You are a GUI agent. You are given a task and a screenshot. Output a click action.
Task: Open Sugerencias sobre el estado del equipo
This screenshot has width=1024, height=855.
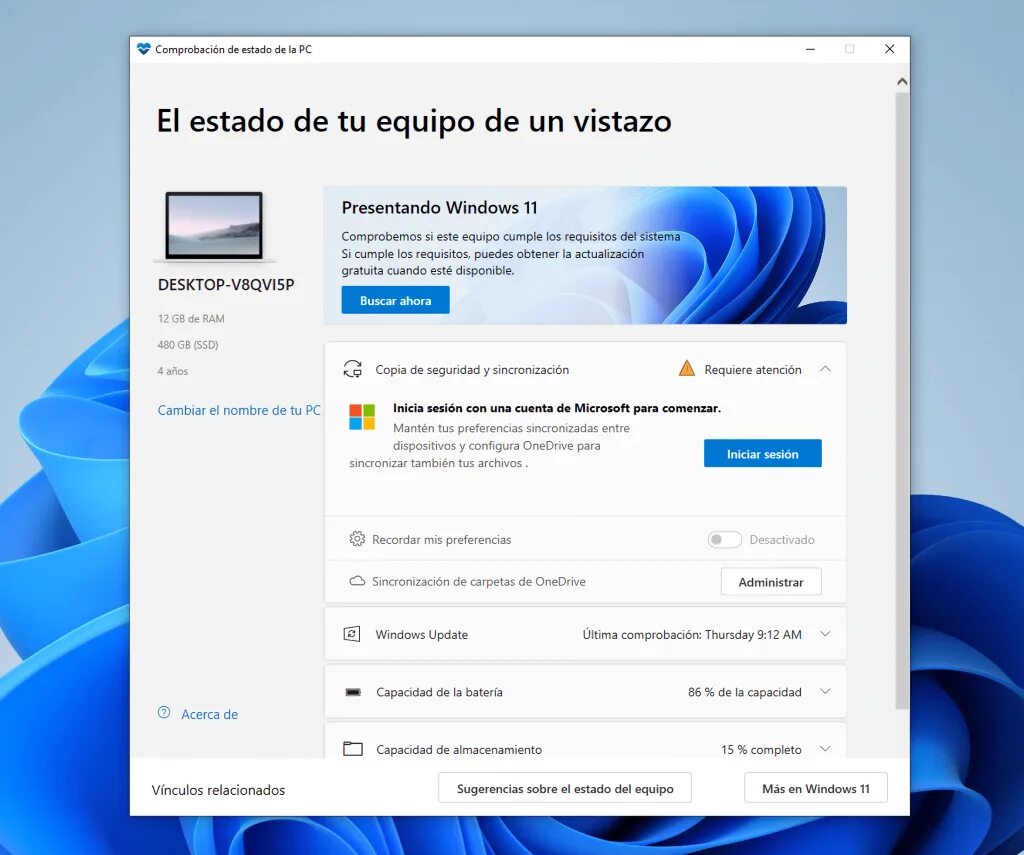[565, 788]
